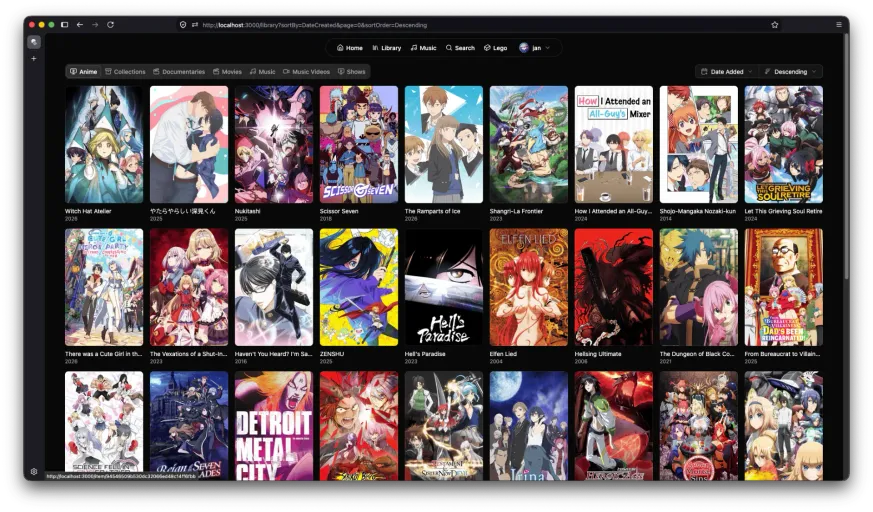873x512 pixels.
Task: Open the Shangri-La Frontier poster
Action: pyautogui.click(x=529, y=145)
